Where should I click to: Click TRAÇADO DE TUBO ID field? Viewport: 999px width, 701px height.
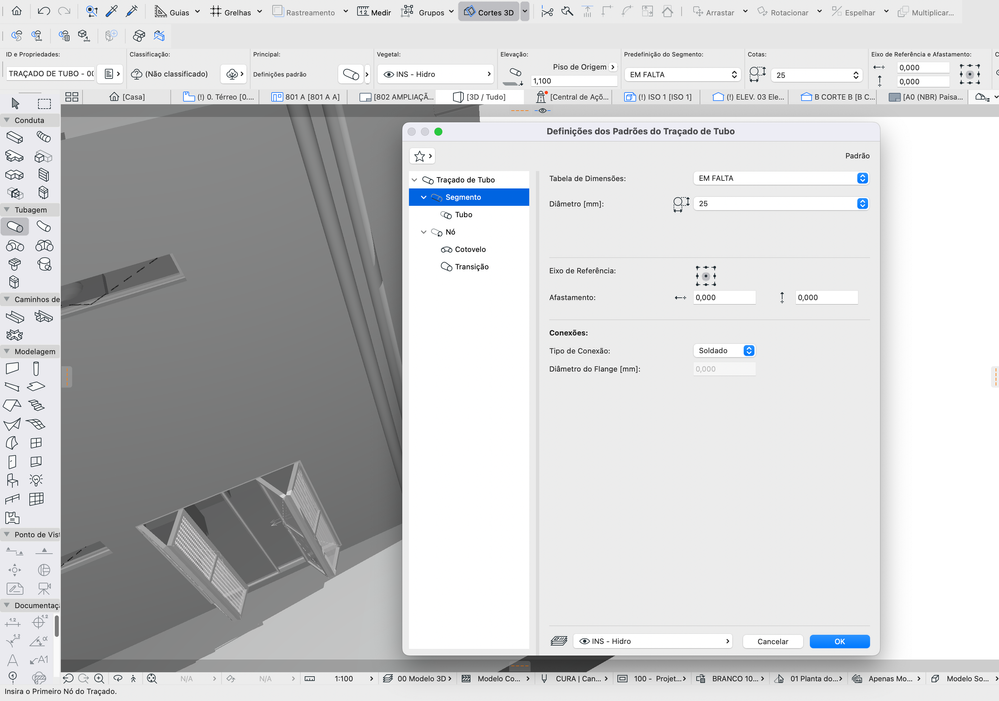coord(50,74)
